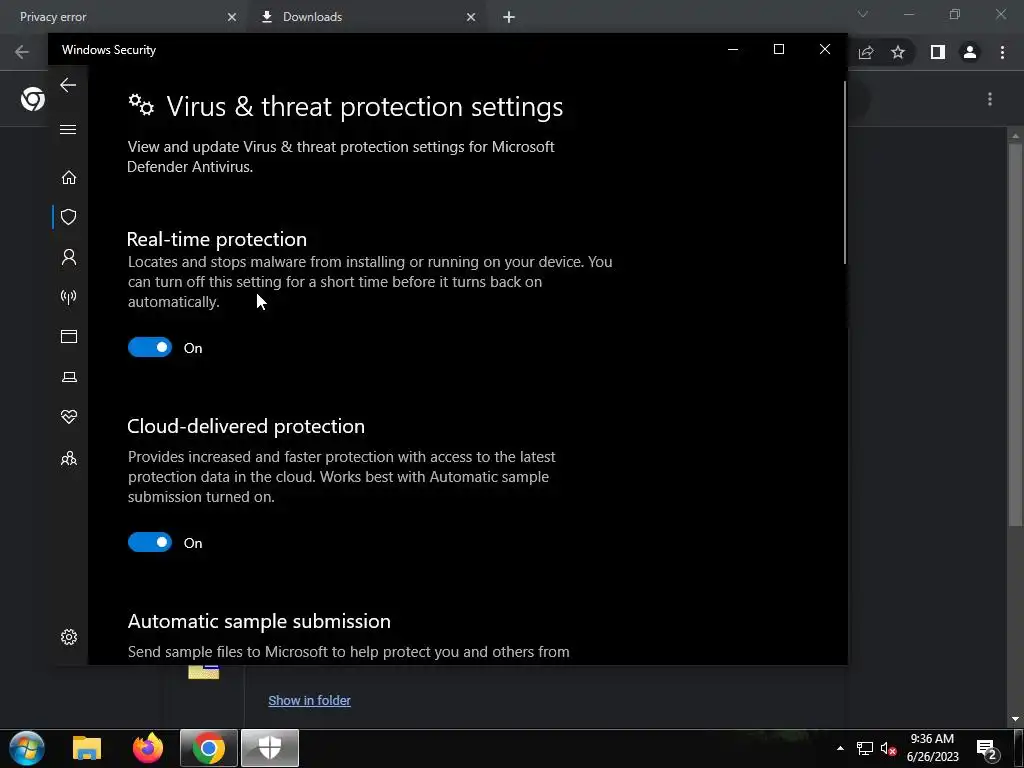The height and width of the screenshot is (768, 1024).
Task: Open the Windows Security hamburger menu
Action: point(68,129)
